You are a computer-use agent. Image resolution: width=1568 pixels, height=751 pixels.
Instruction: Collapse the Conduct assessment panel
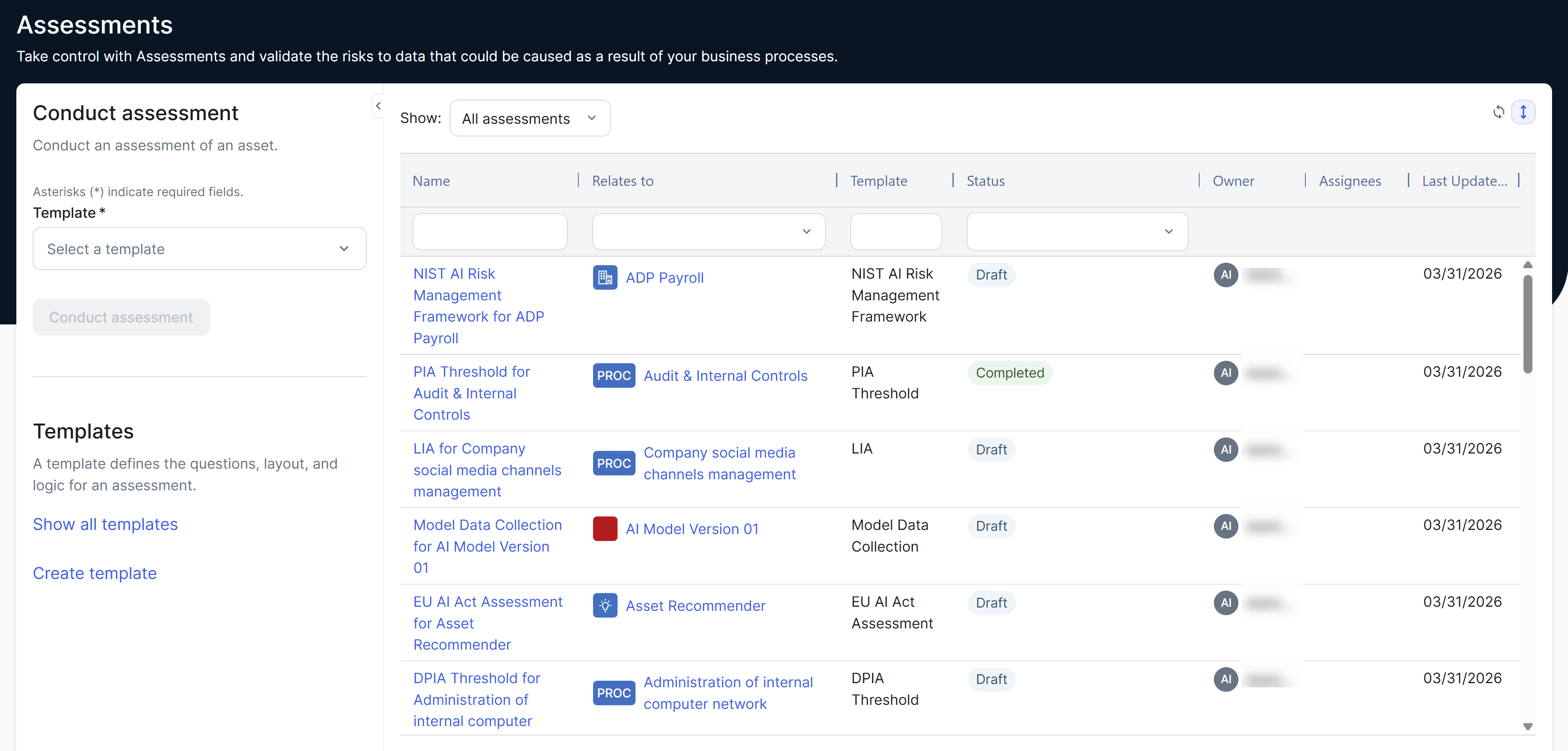378,106
